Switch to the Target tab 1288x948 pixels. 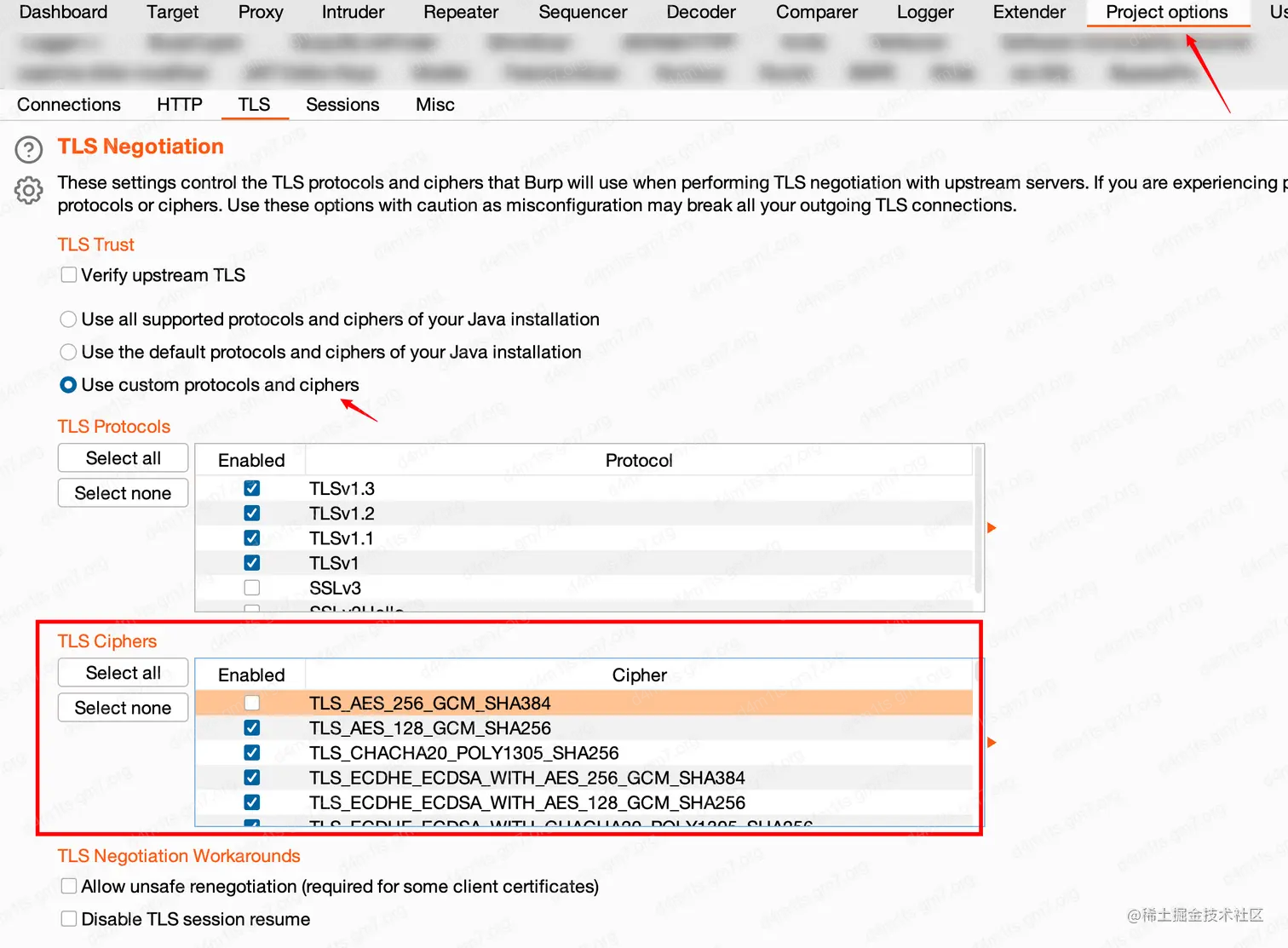coord(172,12)
